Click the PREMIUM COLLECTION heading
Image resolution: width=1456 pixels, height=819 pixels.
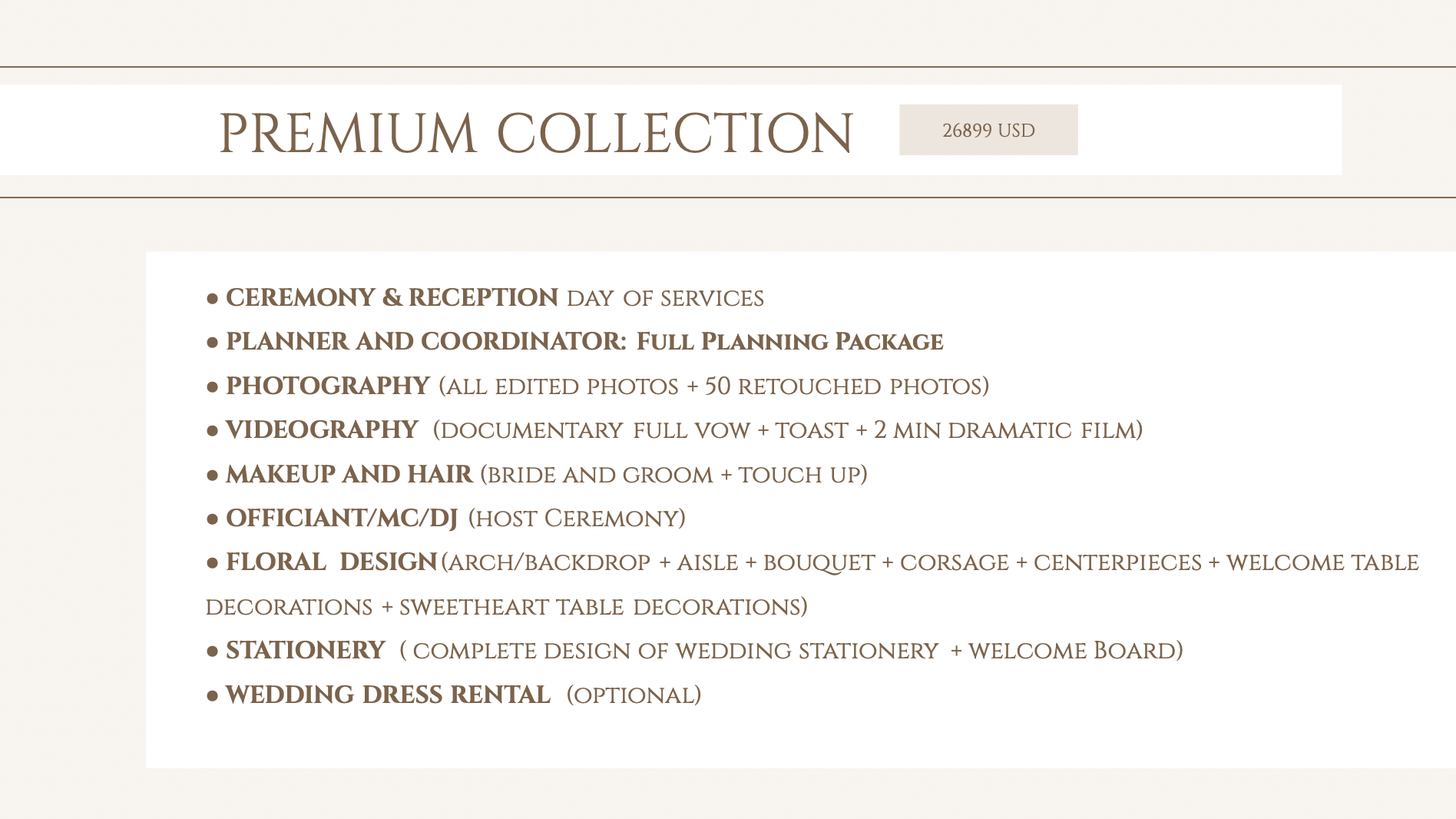pyautogui.click(x=536, y=133)
